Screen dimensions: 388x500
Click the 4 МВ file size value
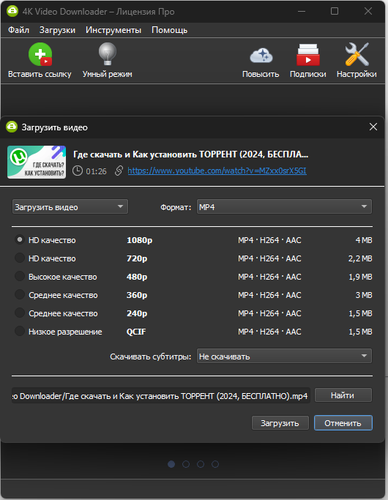pyautogui.click(x=364, y=240)
